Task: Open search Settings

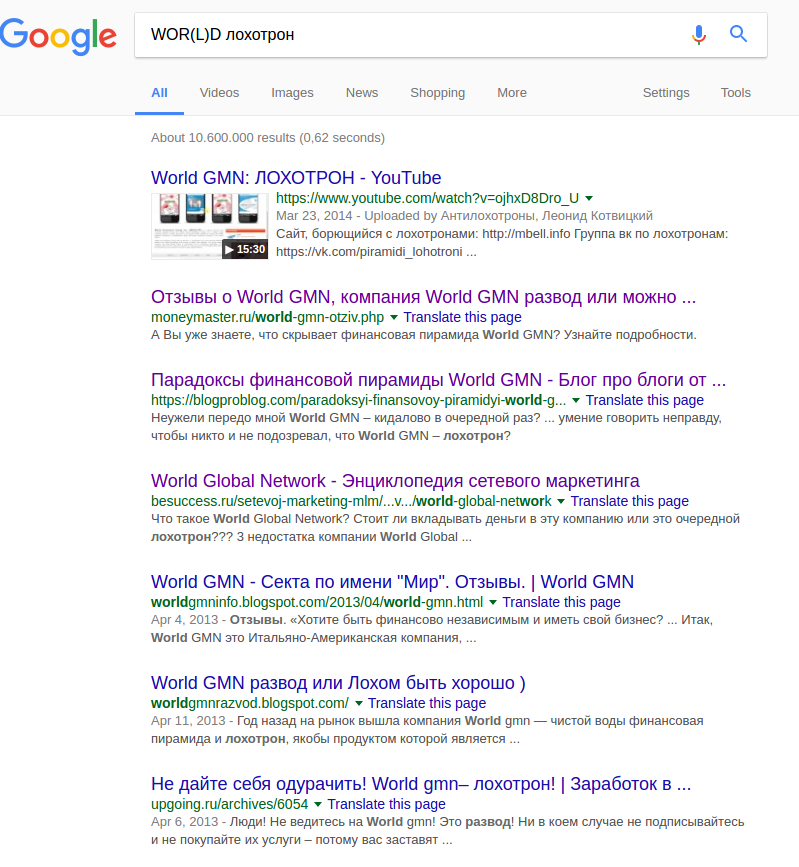Action: click(666, 93)
